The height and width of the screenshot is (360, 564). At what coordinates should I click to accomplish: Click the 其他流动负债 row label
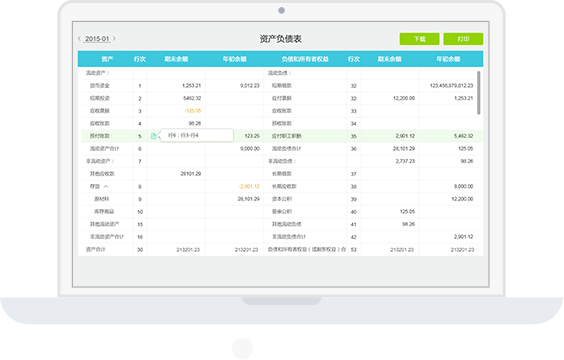click(x=286, y=224)
